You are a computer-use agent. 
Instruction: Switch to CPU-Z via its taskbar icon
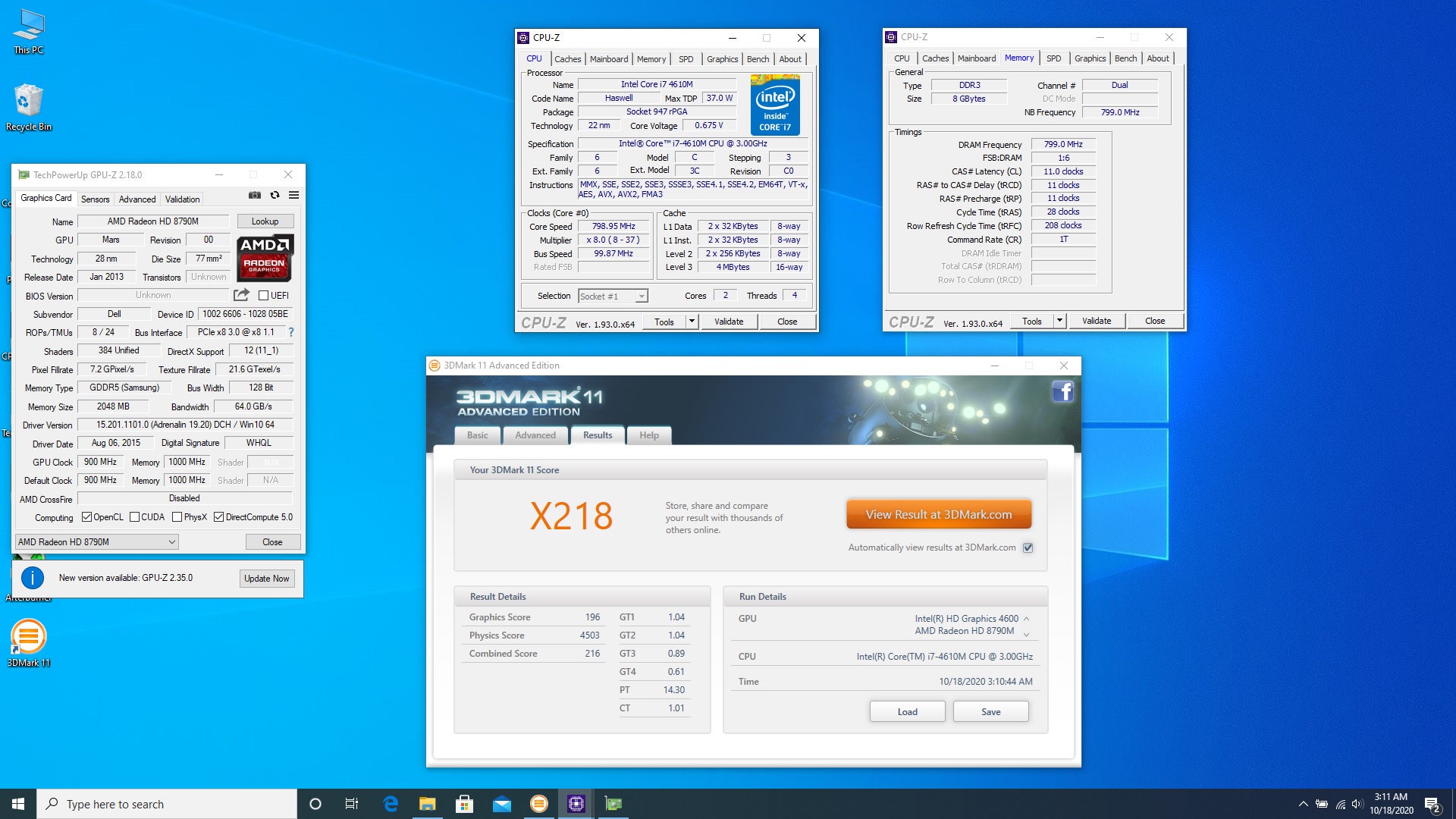click(576, 804)
